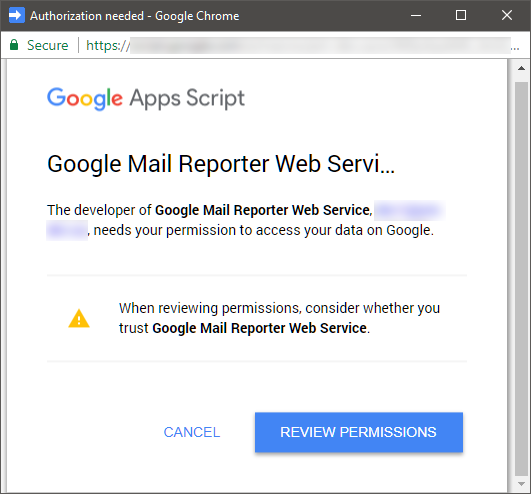Click the Apps Script header text

(187, 99)
